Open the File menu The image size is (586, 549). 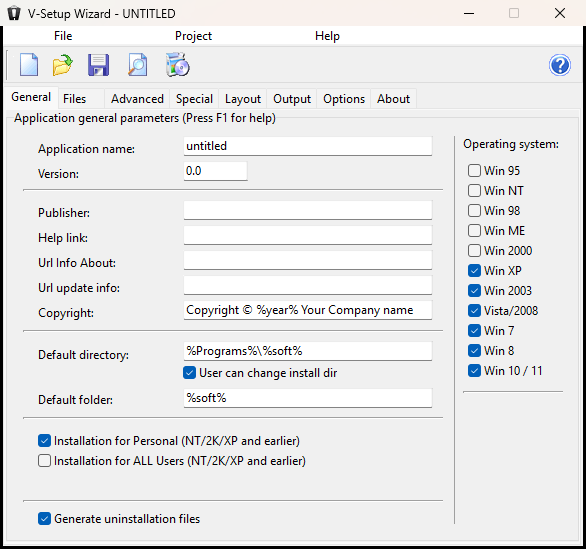pyautogui.click(x=63, y=36)
